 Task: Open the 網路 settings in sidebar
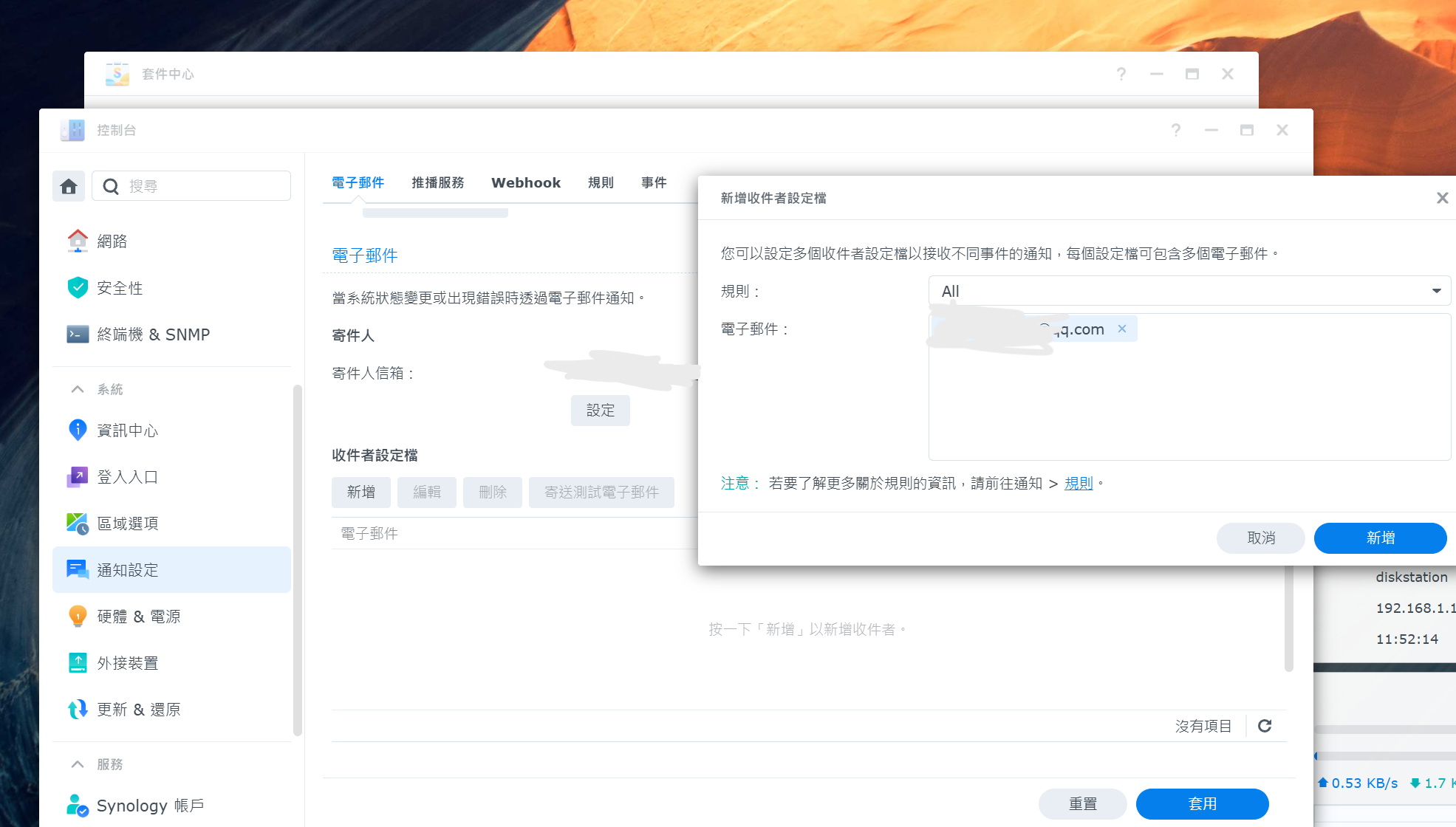click(x=112, y=241)
